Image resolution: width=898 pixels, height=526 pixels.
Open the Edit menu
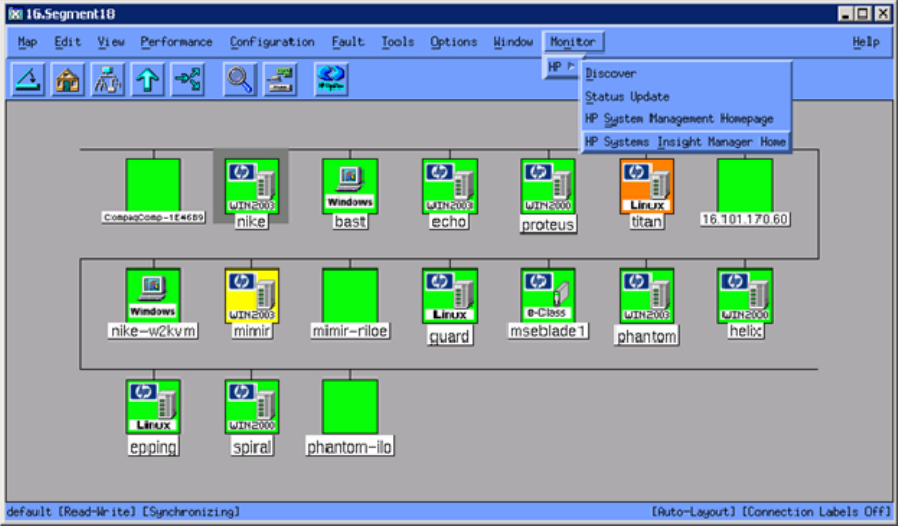[x=67, y=42]
